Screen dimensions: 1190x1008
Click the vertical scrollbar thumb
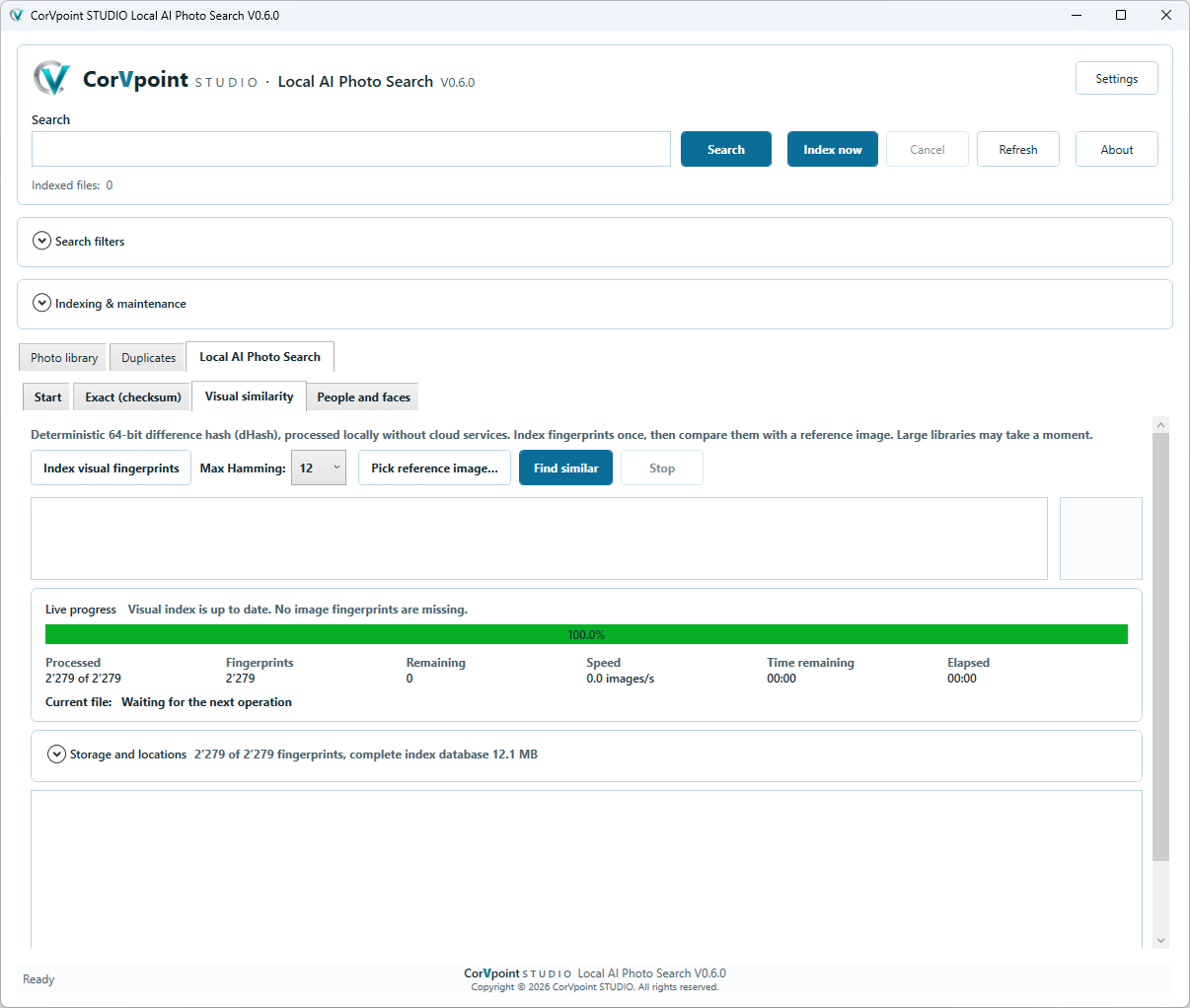(x=1160, y=646)
